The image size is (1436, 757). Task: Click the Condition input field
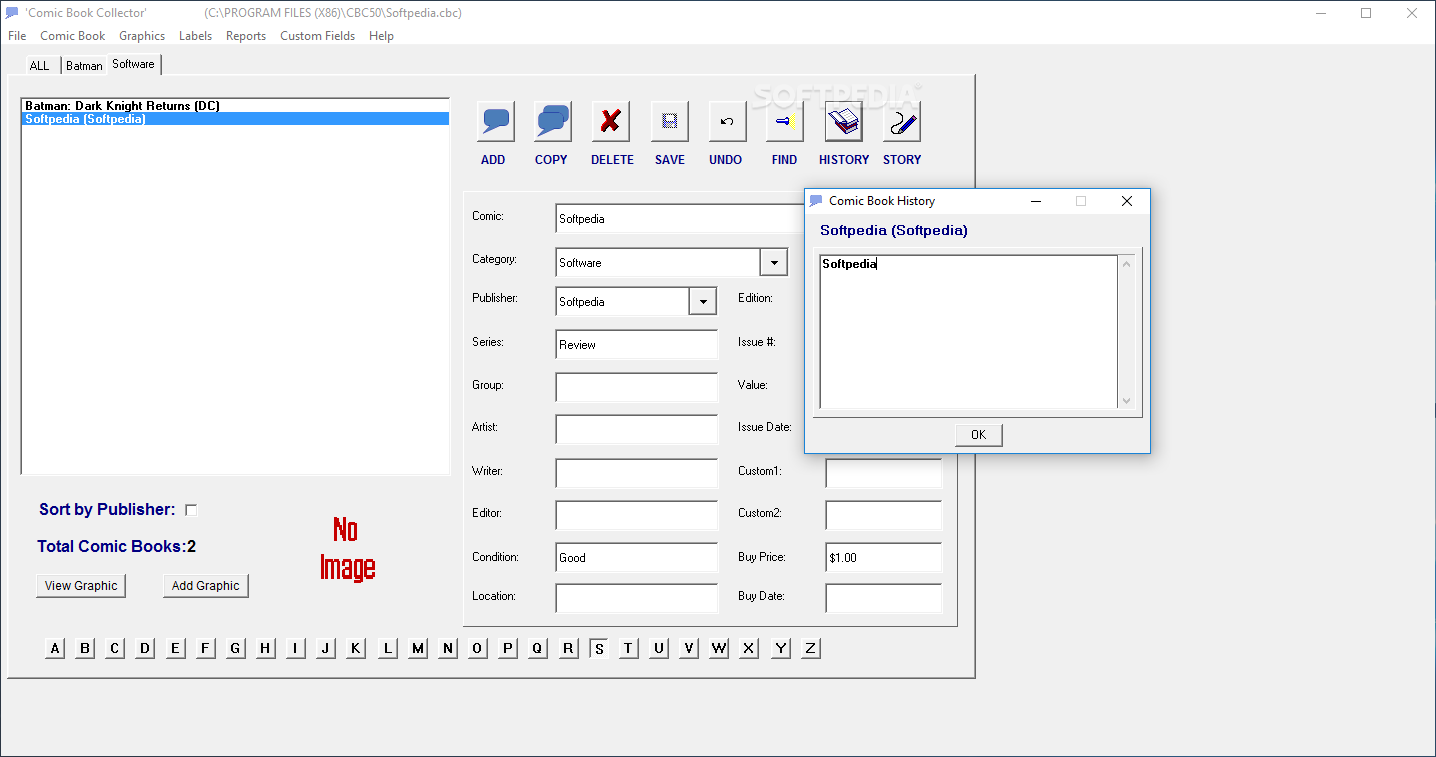(637, 557)
